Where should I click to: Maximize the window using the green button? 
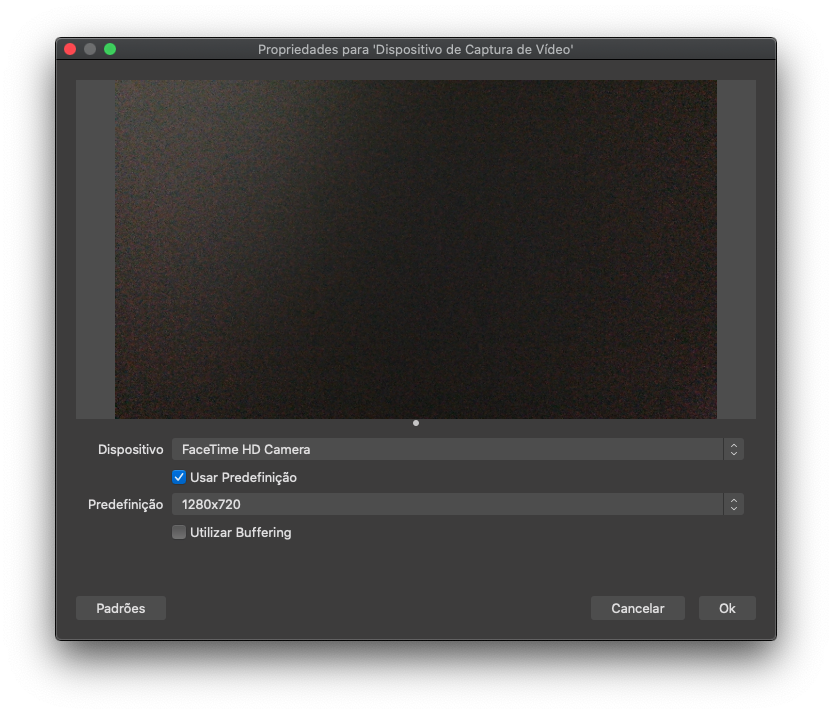pyautogui.click(x=110, y=49)
